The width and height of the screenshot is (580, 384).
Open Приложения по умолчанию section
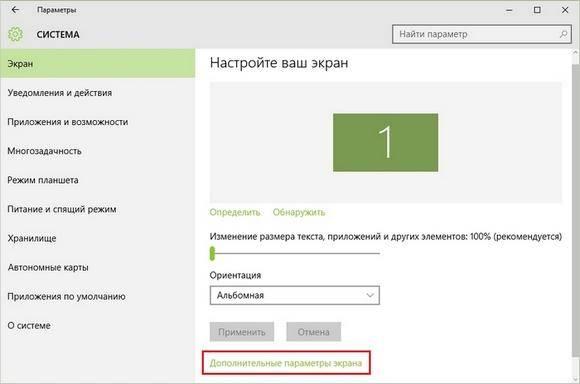point(98,296)
